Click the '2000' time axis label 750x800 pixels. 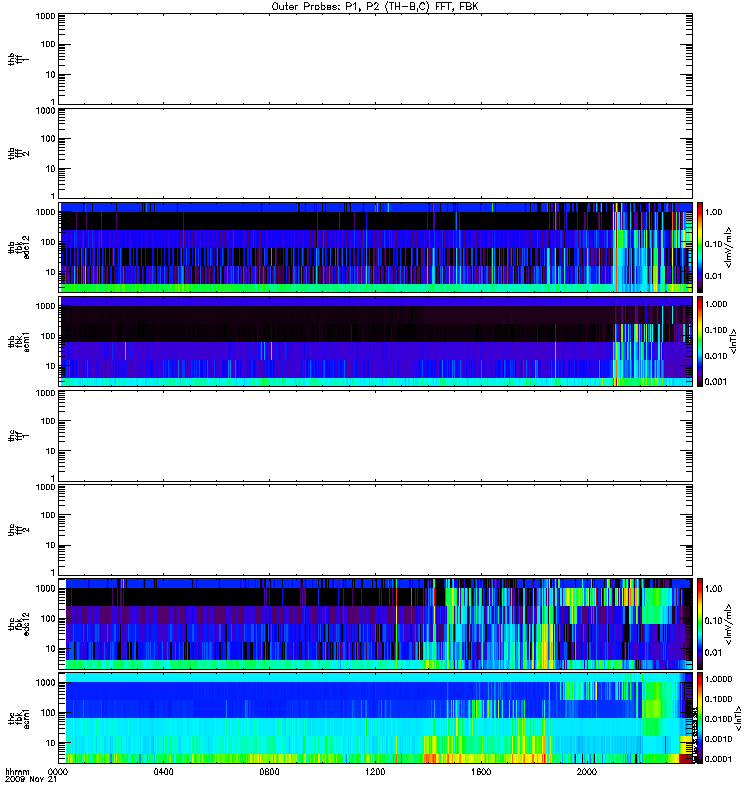587,772
